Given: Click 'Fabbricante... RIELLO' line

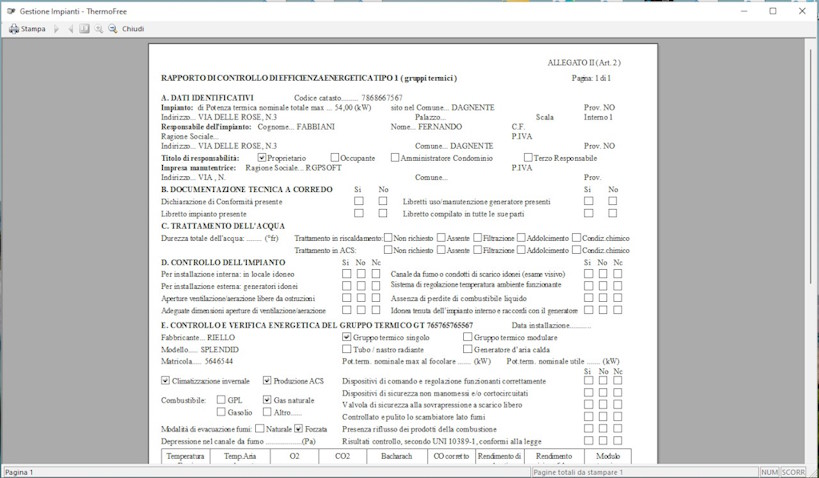Looking at the screenshot, I should pos(198,337).
